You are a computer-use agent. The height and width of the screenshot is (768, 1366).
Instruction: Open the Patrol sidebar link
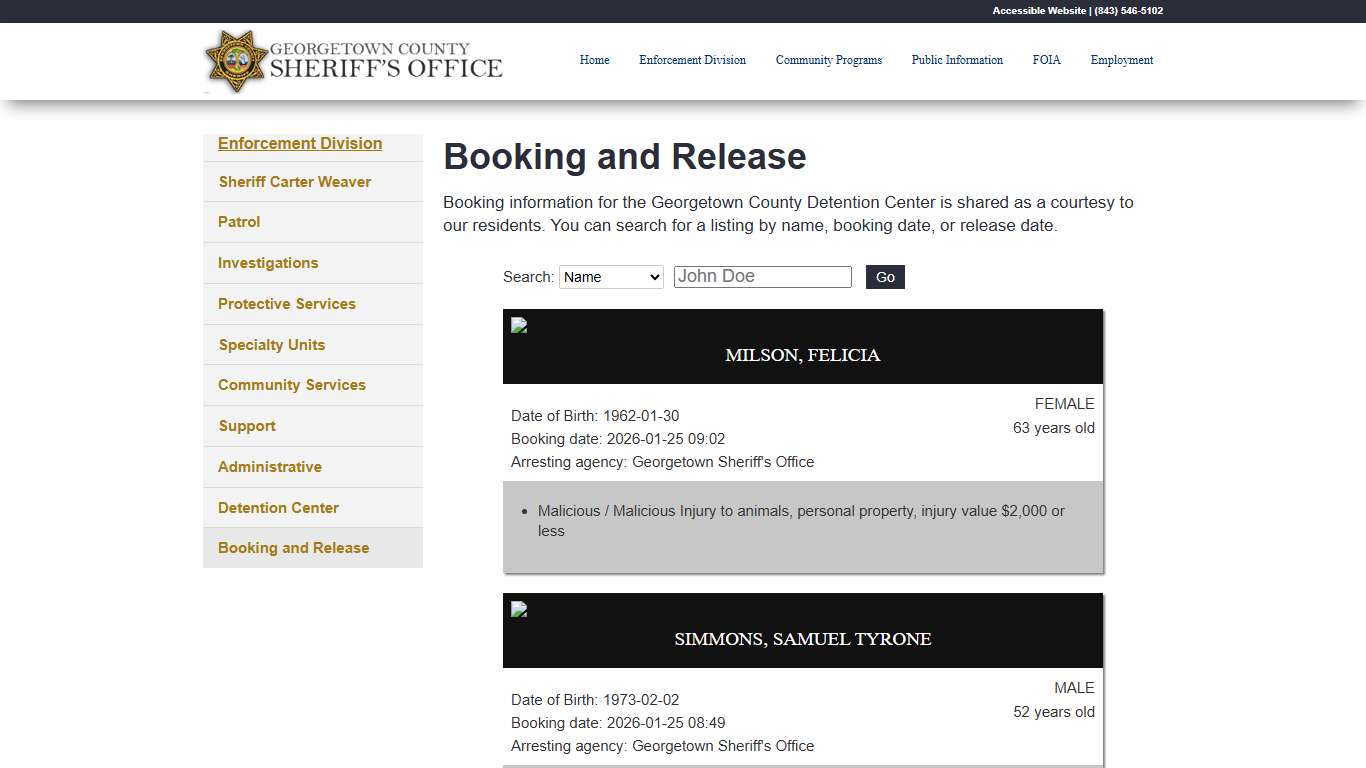[239, 222]
